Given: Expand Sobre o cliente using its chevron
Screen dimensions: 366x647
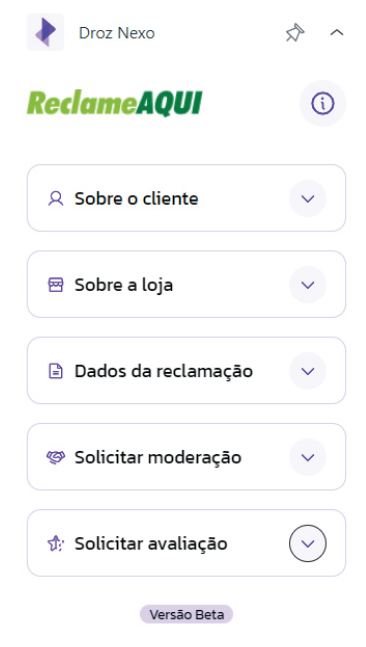Looking at the screenshot, I should click(x=308, y=198).
